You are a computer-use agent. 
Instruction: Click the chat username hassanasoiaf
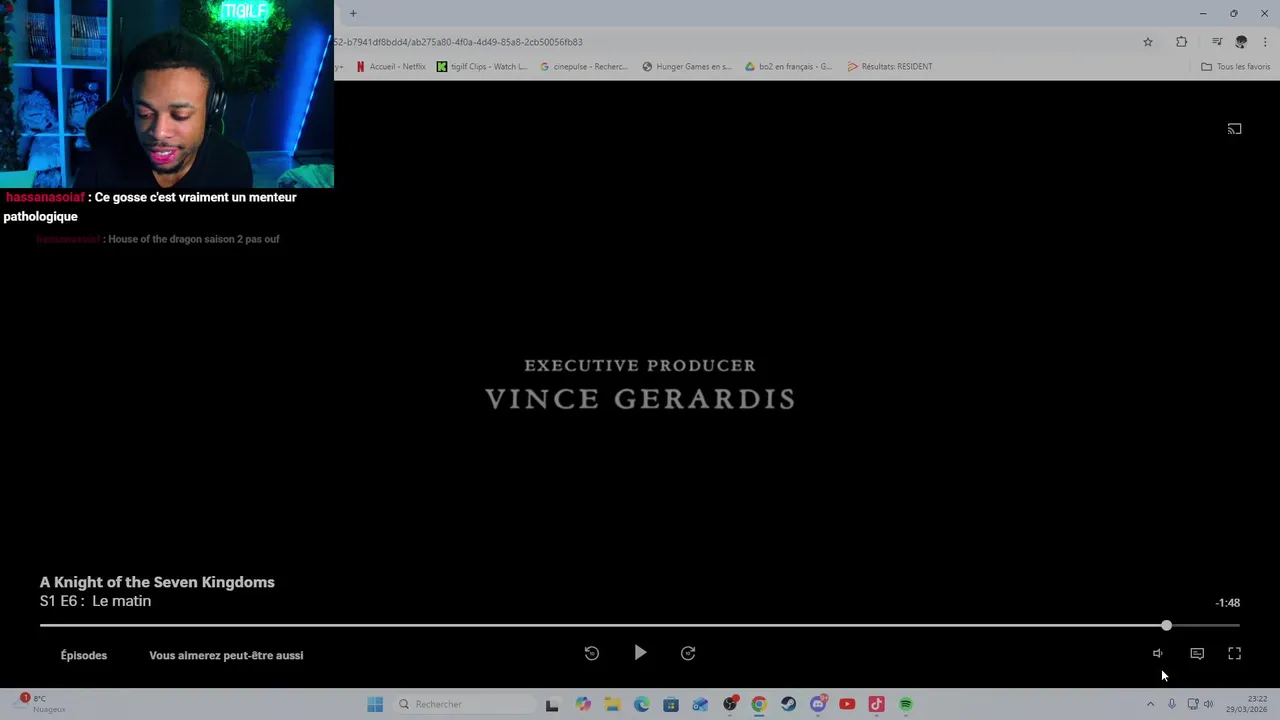click(x=45, y=198)
